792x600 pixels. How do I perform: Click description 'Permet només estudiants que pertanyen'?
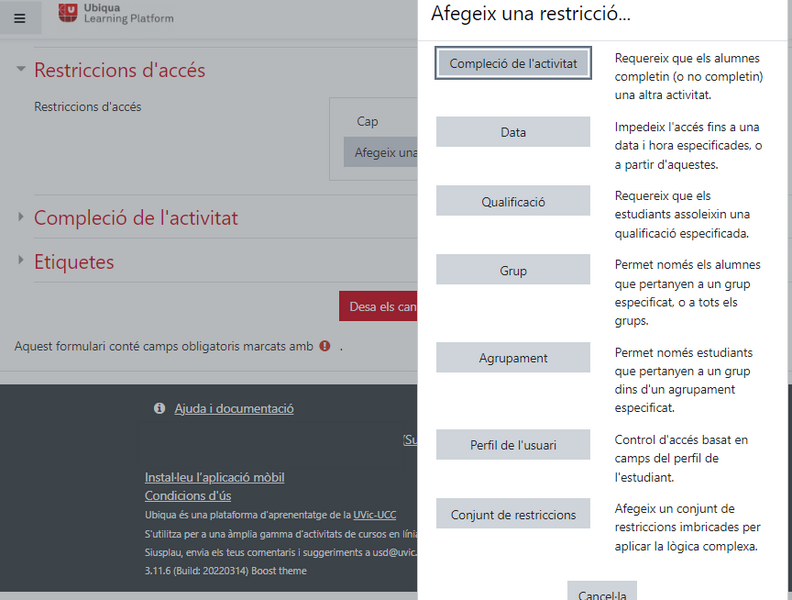coord(684,380)
